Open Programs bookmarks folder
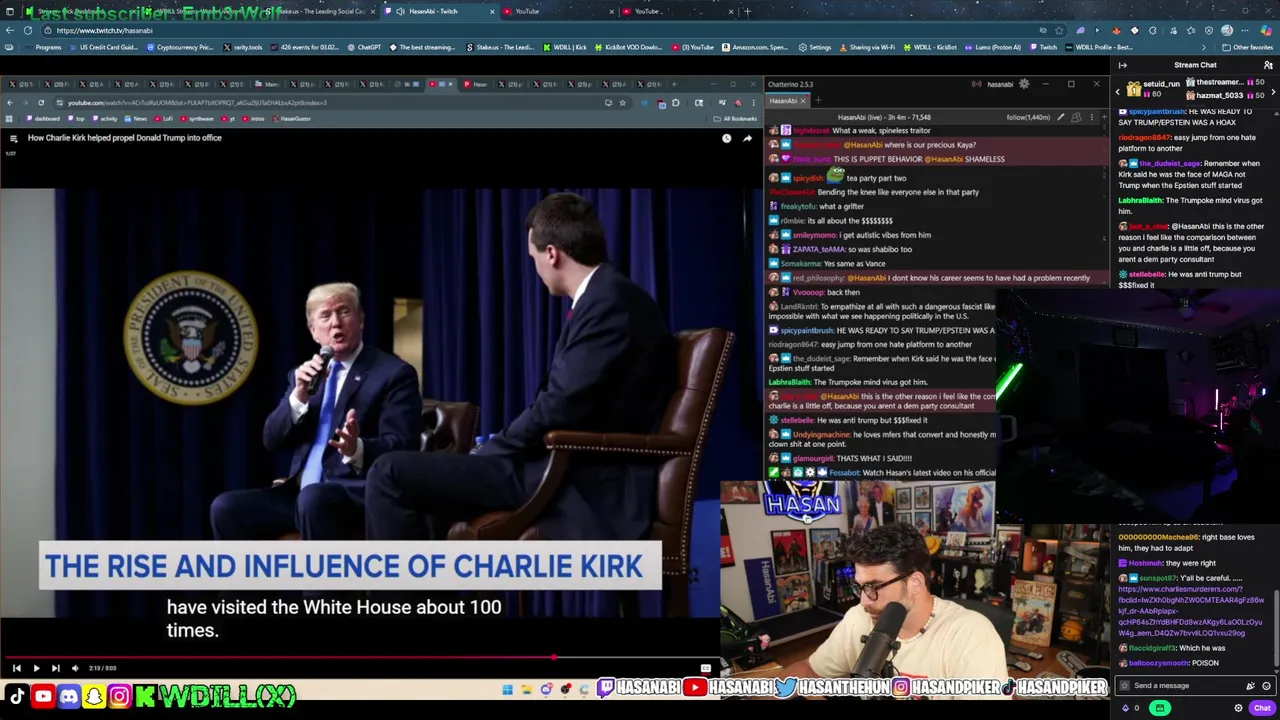 pos(43,47)
